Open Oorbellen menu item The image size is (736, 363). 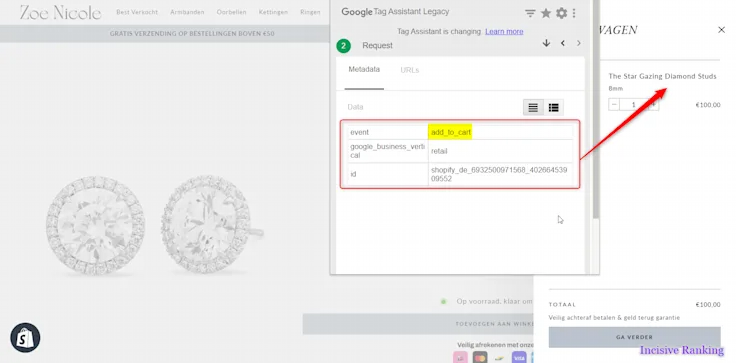tap(231, 12)
